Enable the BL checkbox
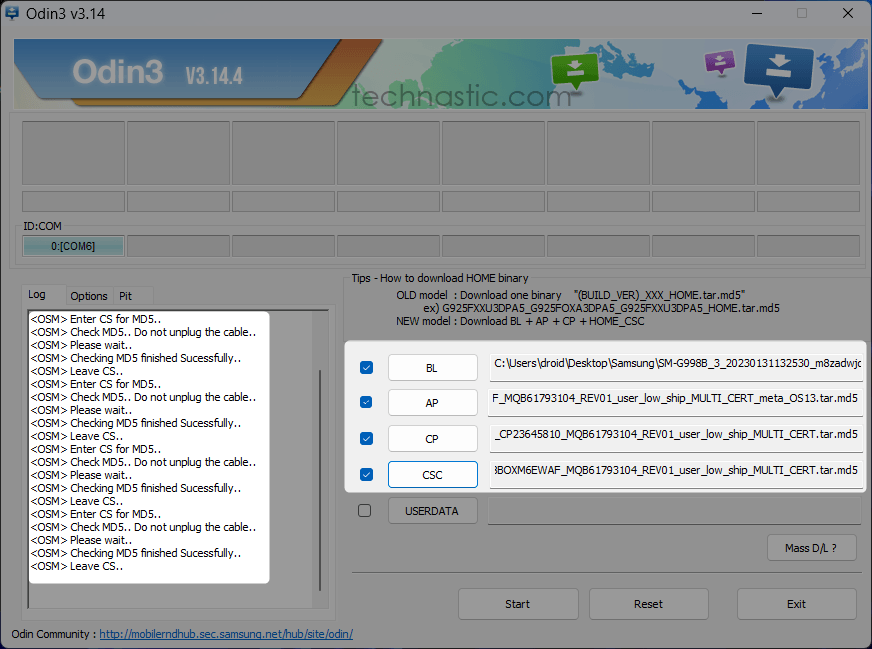The image size is (872, 649). coord(366,368)
